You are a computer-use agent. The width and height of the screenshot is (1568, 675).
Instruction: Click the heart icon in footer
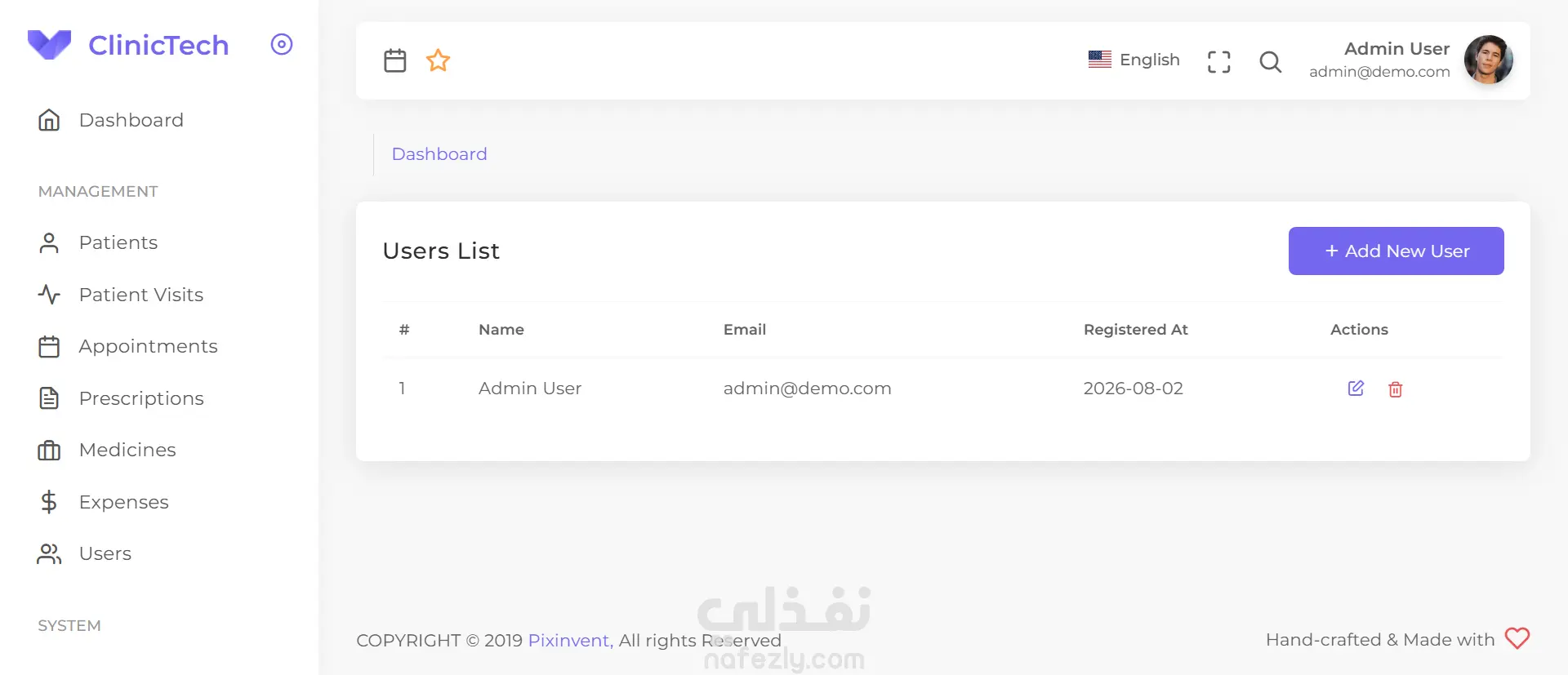[1517, 638]
